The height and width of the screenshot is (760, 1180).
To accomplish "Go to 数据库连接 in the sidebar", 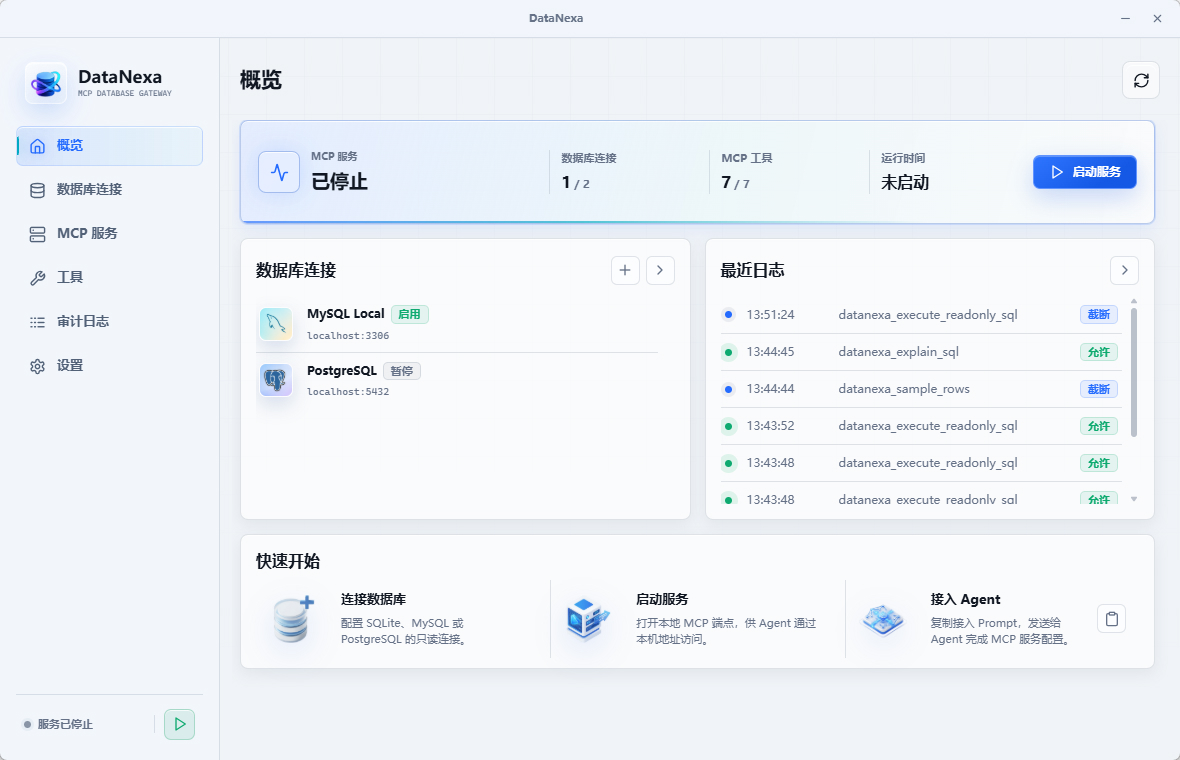I will [x=110, y=190].
